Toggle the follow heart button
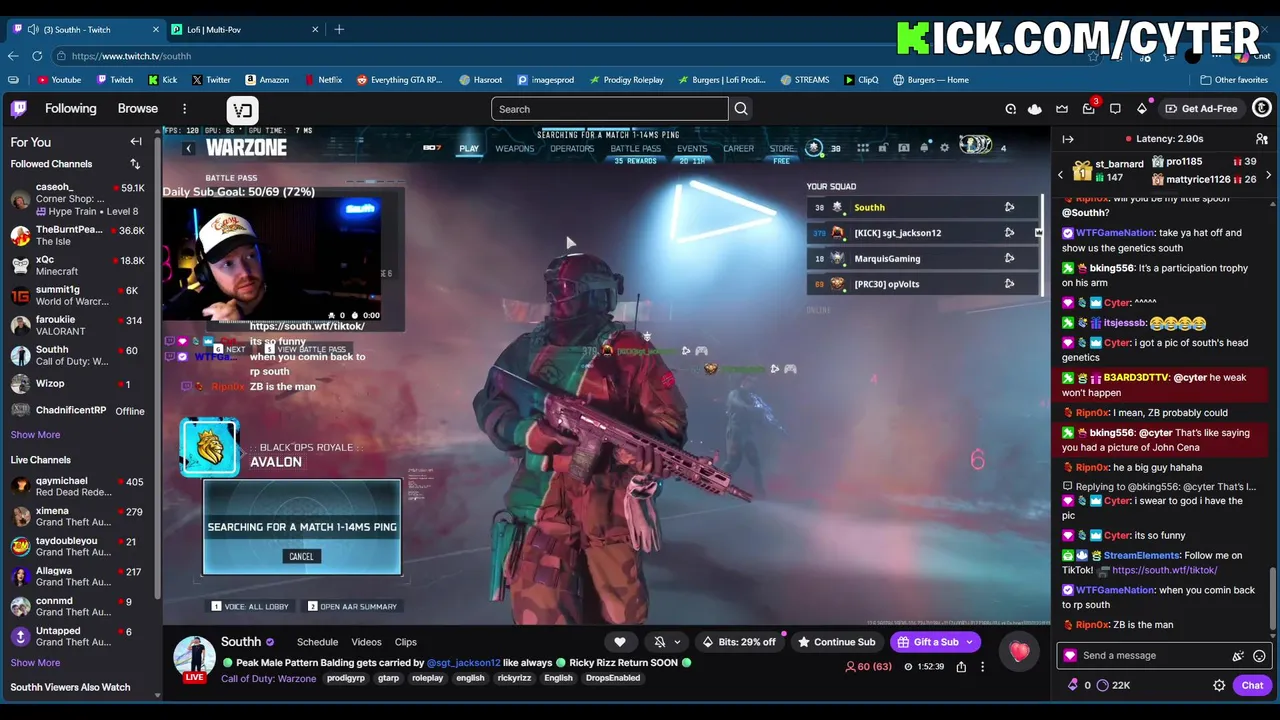This screenshot has height=720, width=1280. (x=620, y=642)
